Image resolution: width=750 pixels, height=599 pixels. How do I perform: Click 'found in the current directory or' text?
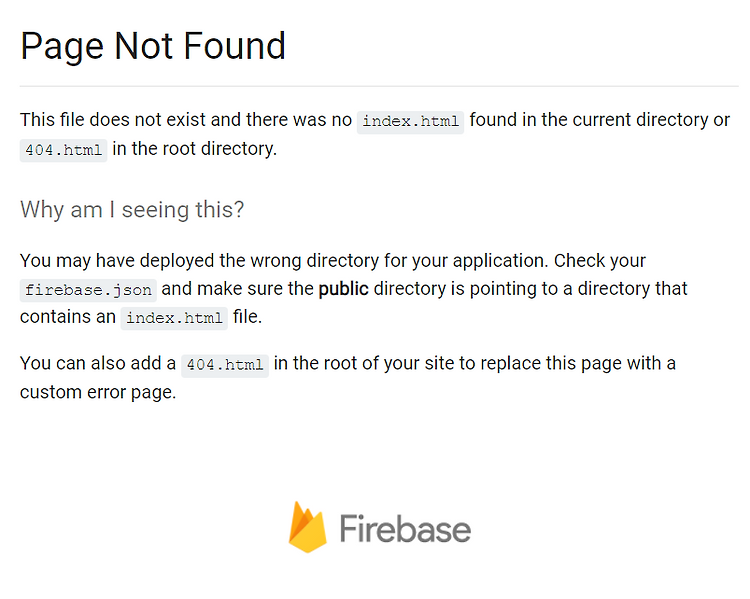pyautogui.click(x=600, y=120)
